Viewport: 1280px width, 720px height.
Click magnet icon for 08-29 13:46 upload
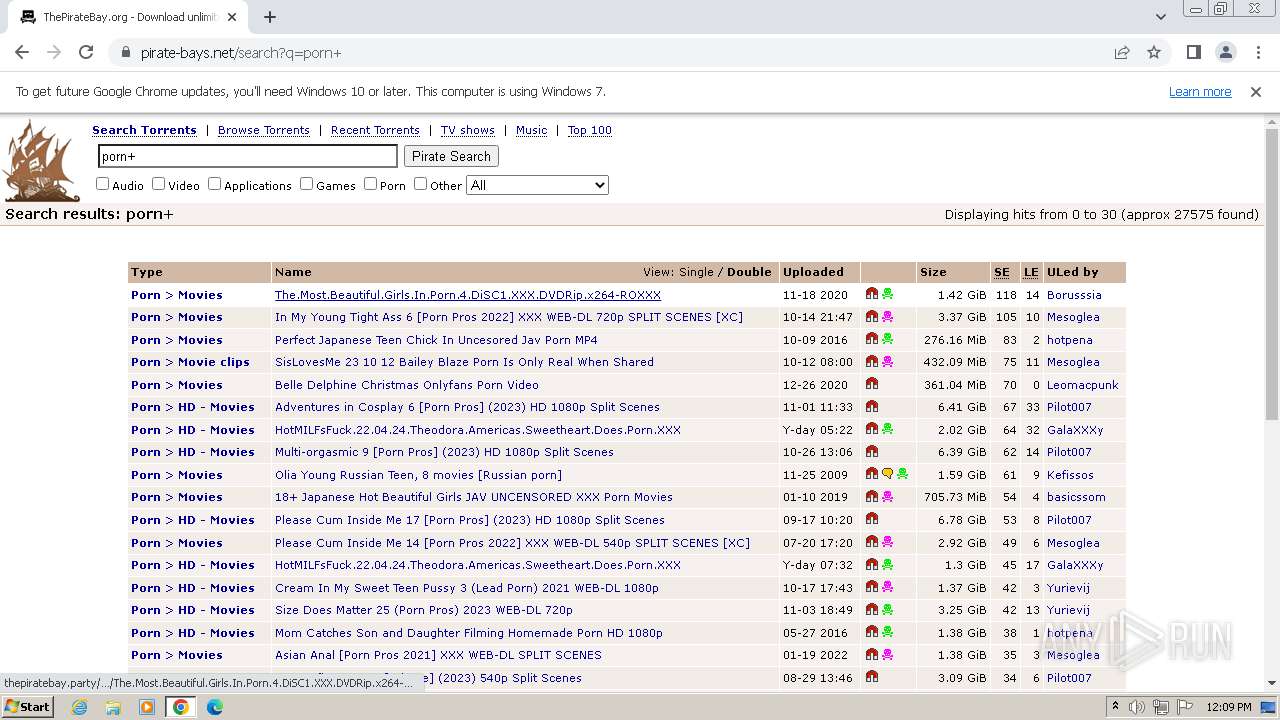point(872,678)
